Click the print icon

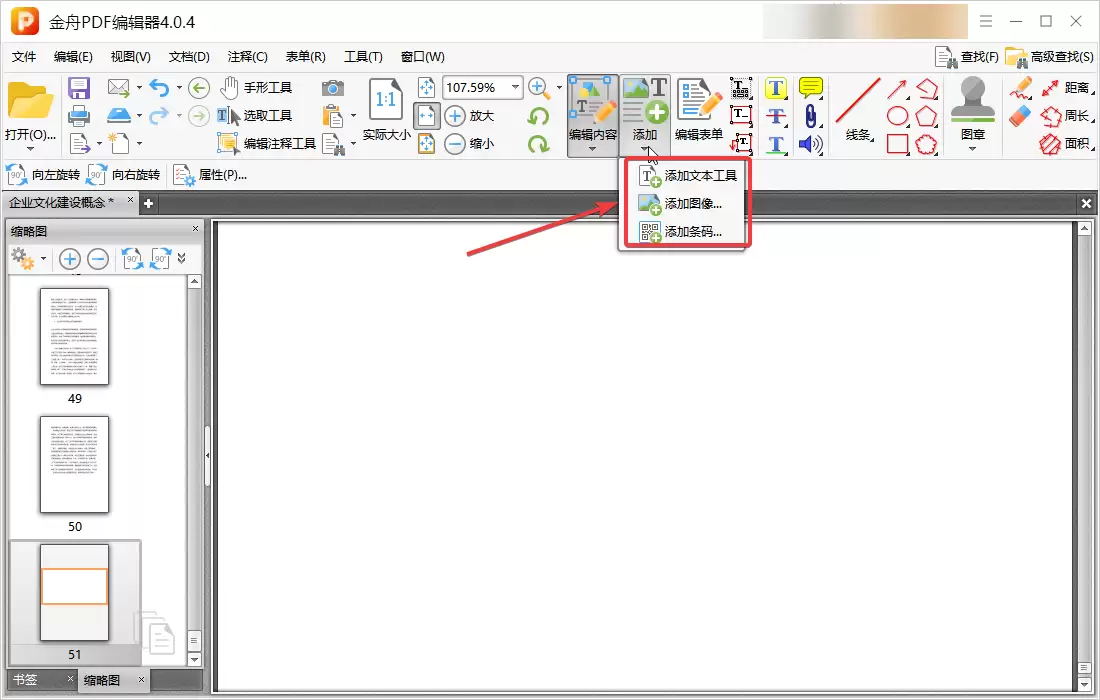pyautogui.click(x=79, y=116)
